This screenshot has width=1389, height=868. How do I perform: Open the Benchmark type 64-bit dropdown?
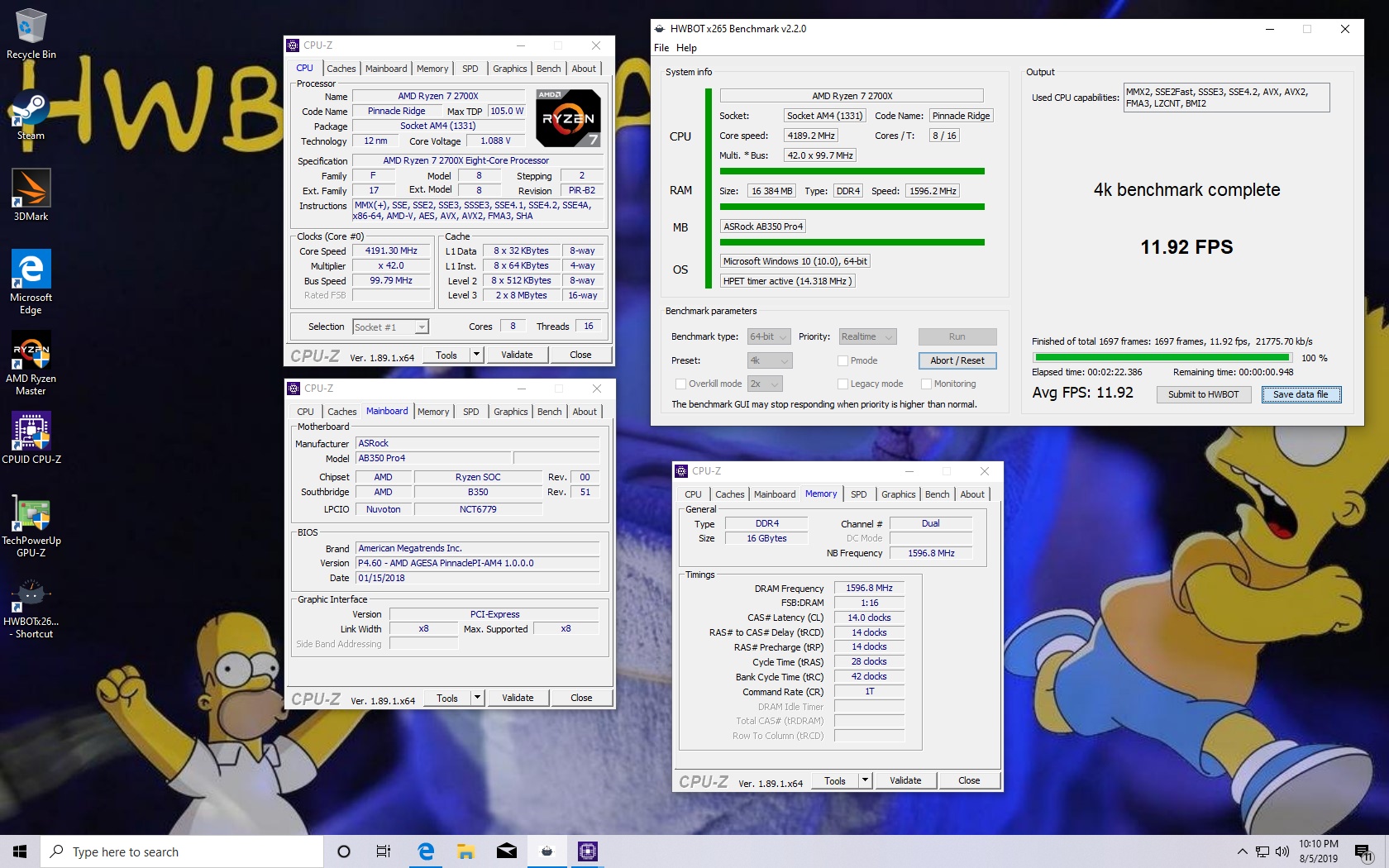[769, 336]
